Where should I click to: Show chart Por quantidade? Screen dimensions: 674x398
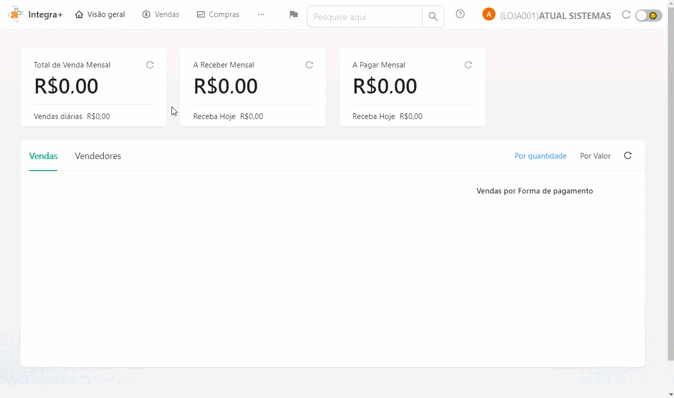point(540,156)
